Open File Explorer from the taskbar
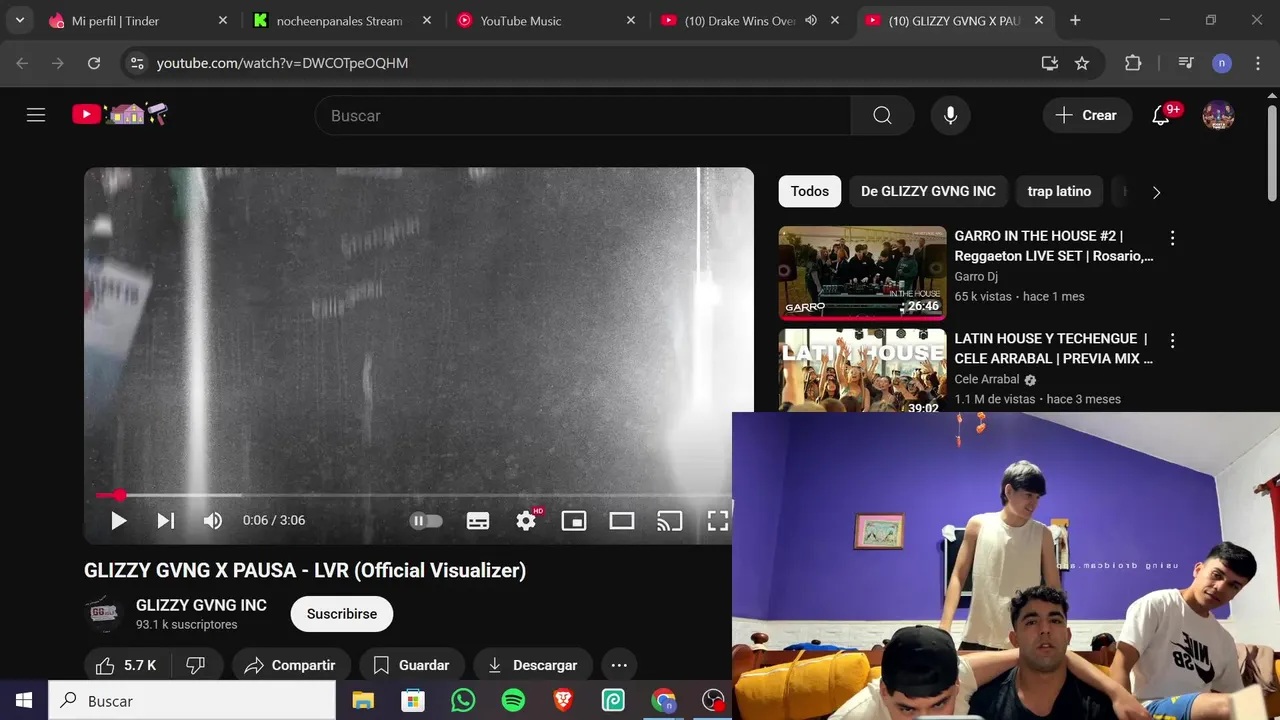This screenshot has height=720, width=1280. point(362,701)
